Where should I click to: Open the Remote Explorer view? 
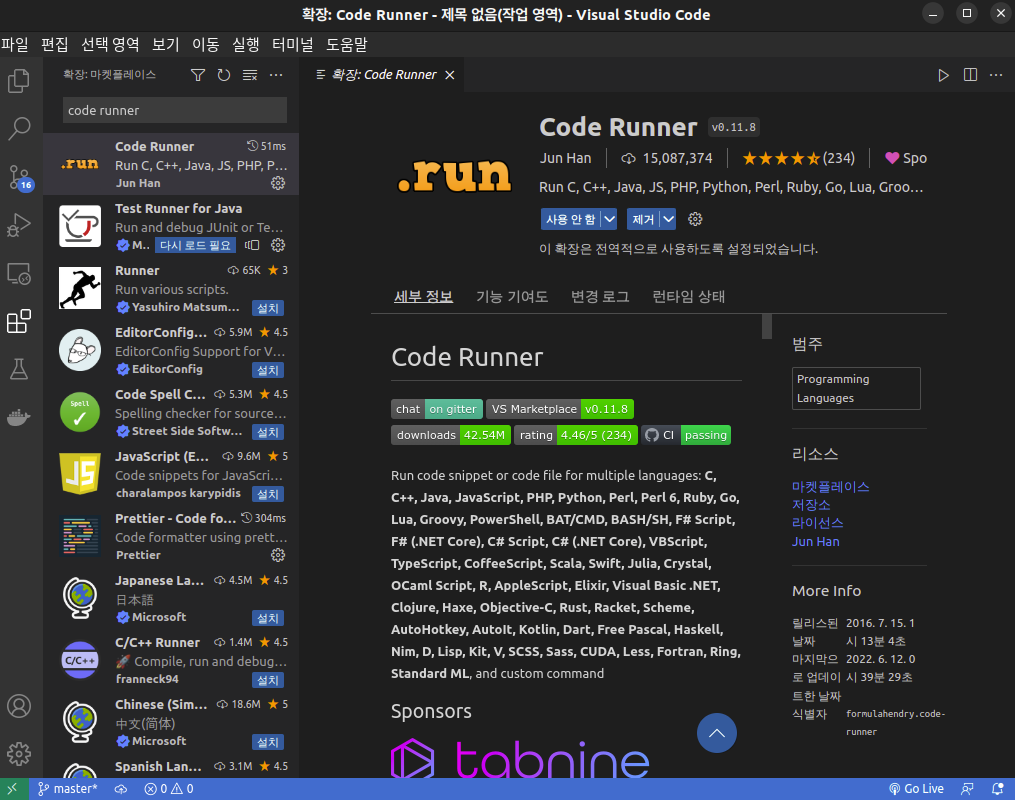pos(19,273)
